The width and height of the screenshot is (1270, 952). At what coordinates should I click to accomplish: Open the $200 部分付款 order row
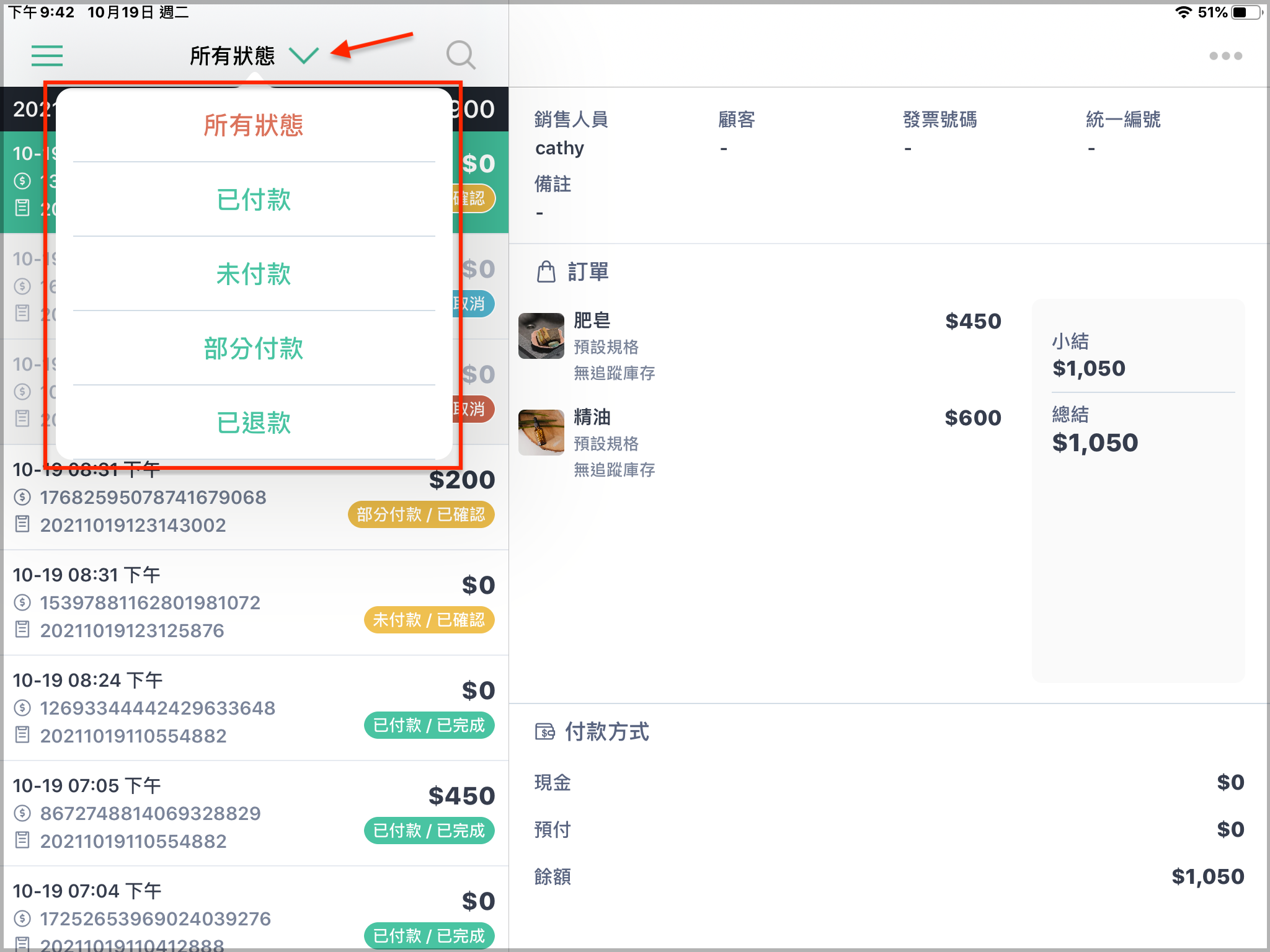pos(254,498)
